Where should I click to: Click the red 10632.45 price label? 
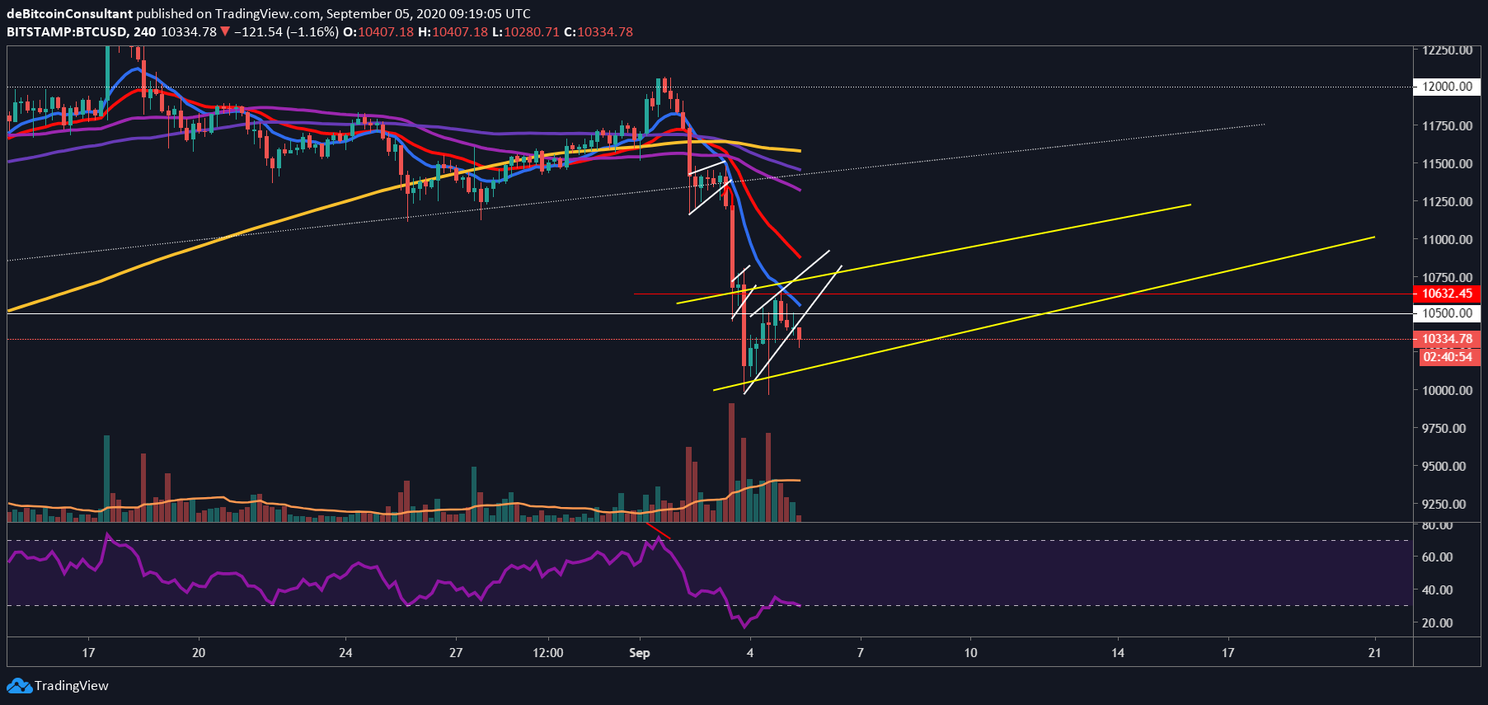coord(1446,294)
